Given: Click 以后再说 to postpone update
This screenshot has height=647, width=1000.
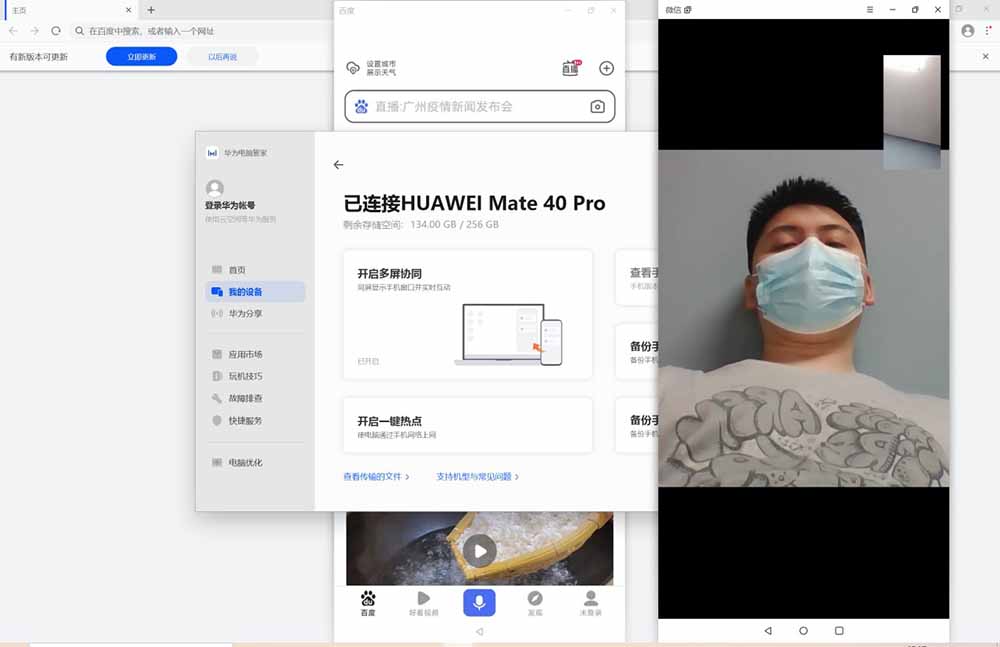Looking at the screenshot, I should pos(223,57).
